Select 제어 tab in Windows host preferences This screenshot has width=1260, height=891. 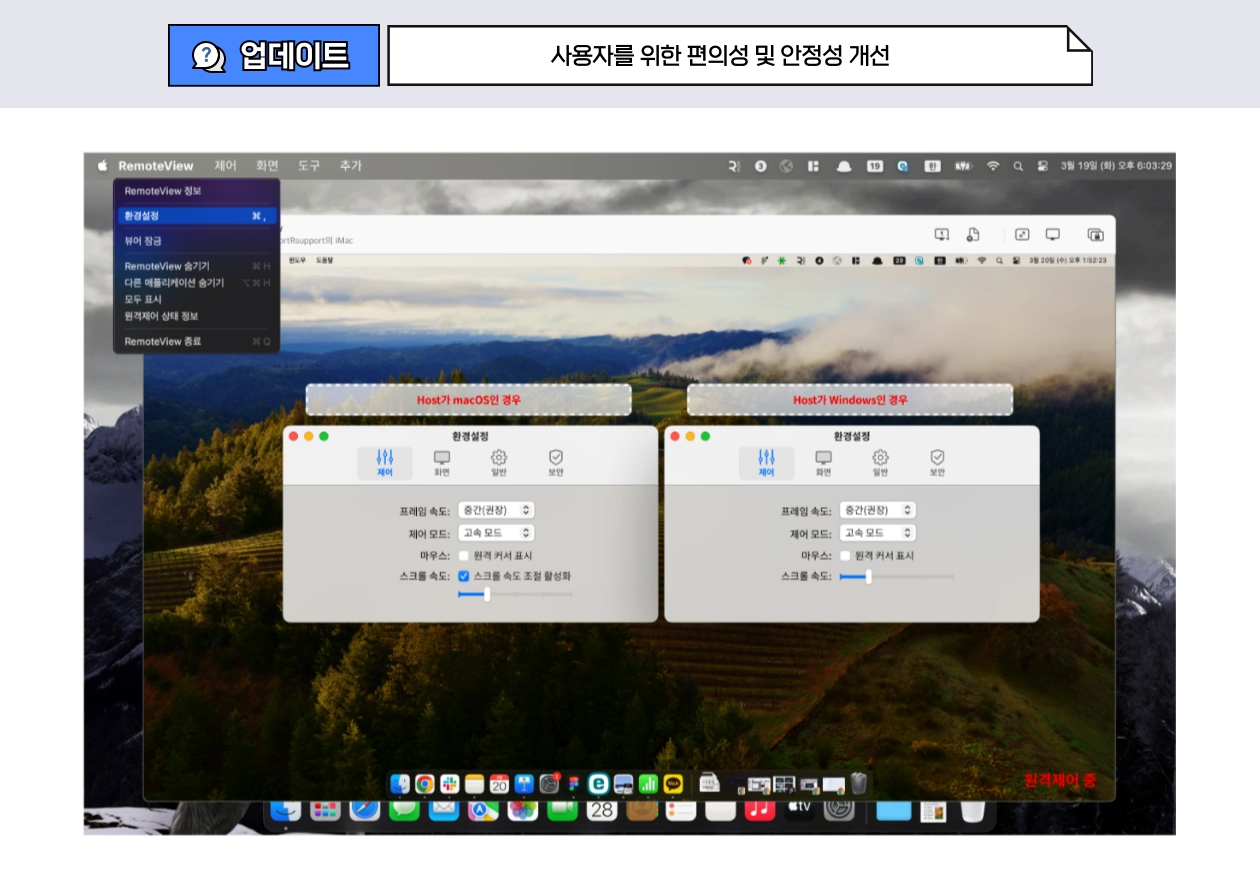click(x=767, y=463)
